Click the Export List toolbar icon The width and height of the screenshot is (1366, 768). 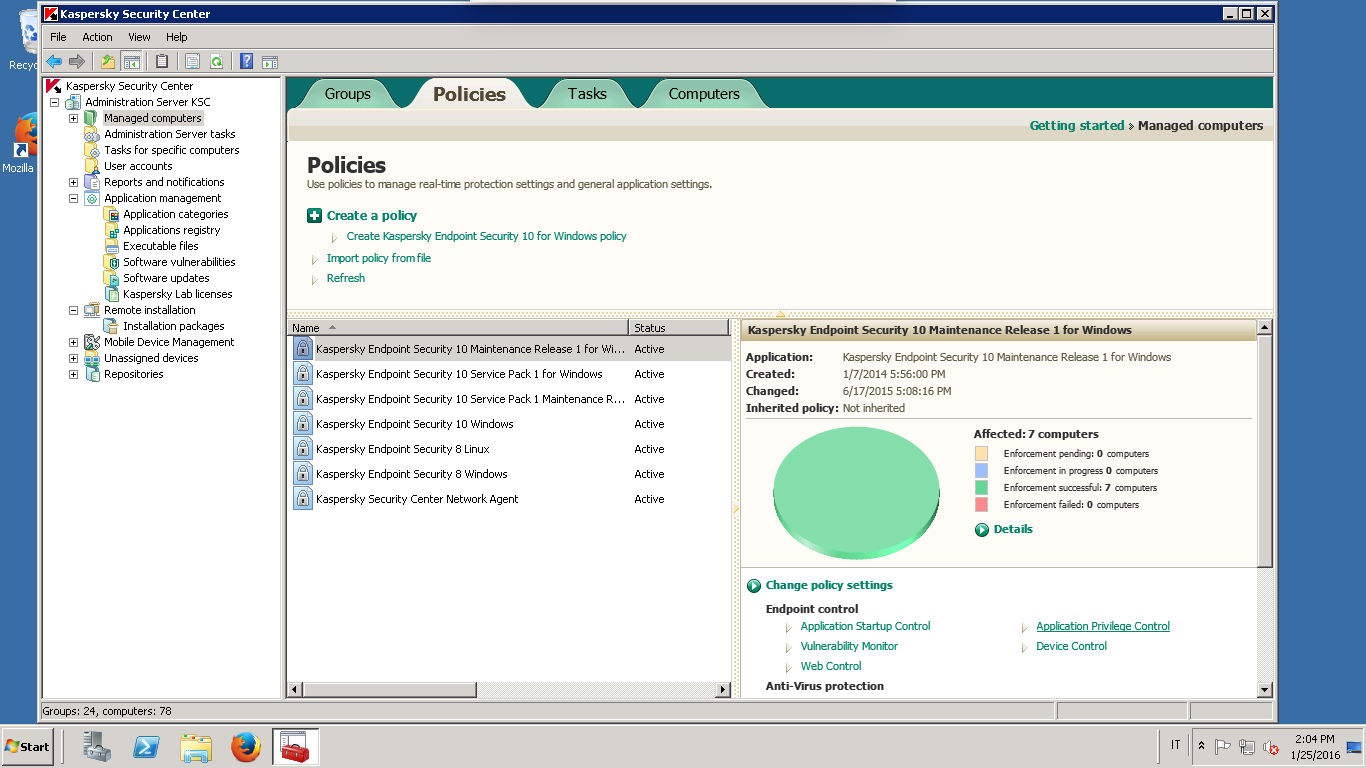coord(192,61)
